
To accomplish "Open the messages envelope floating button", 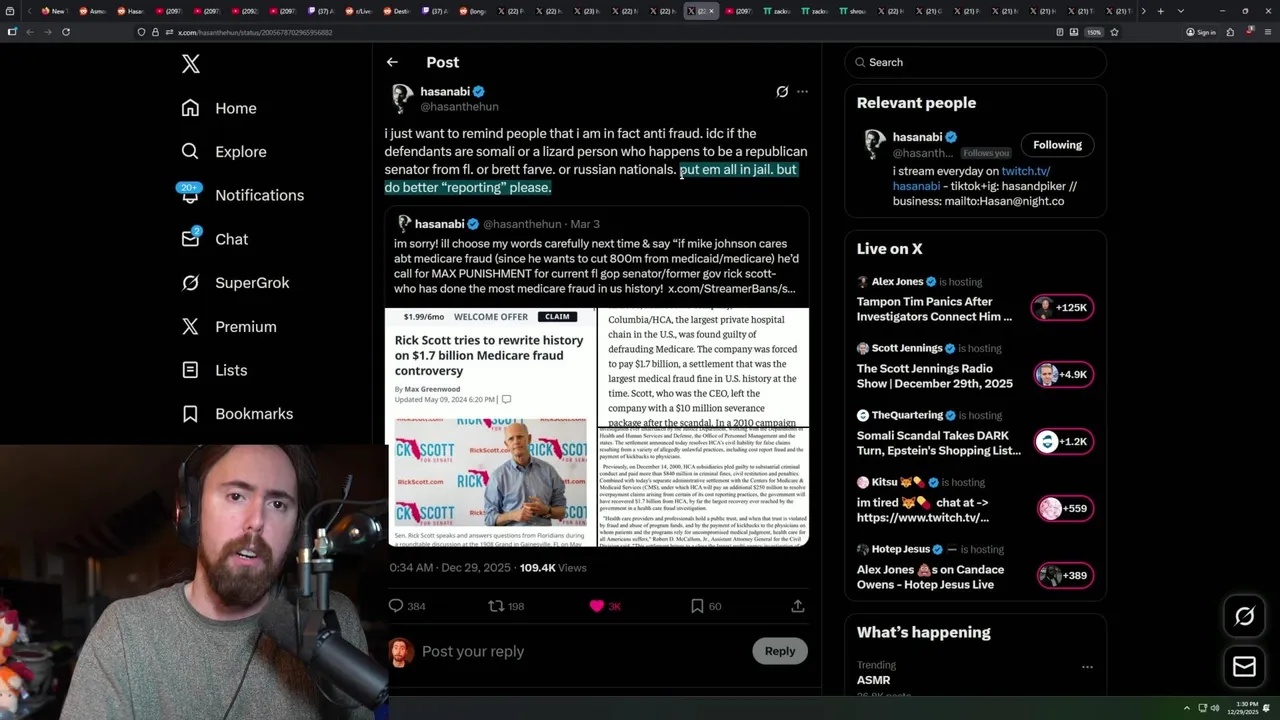I will [x=1244, y=666].
